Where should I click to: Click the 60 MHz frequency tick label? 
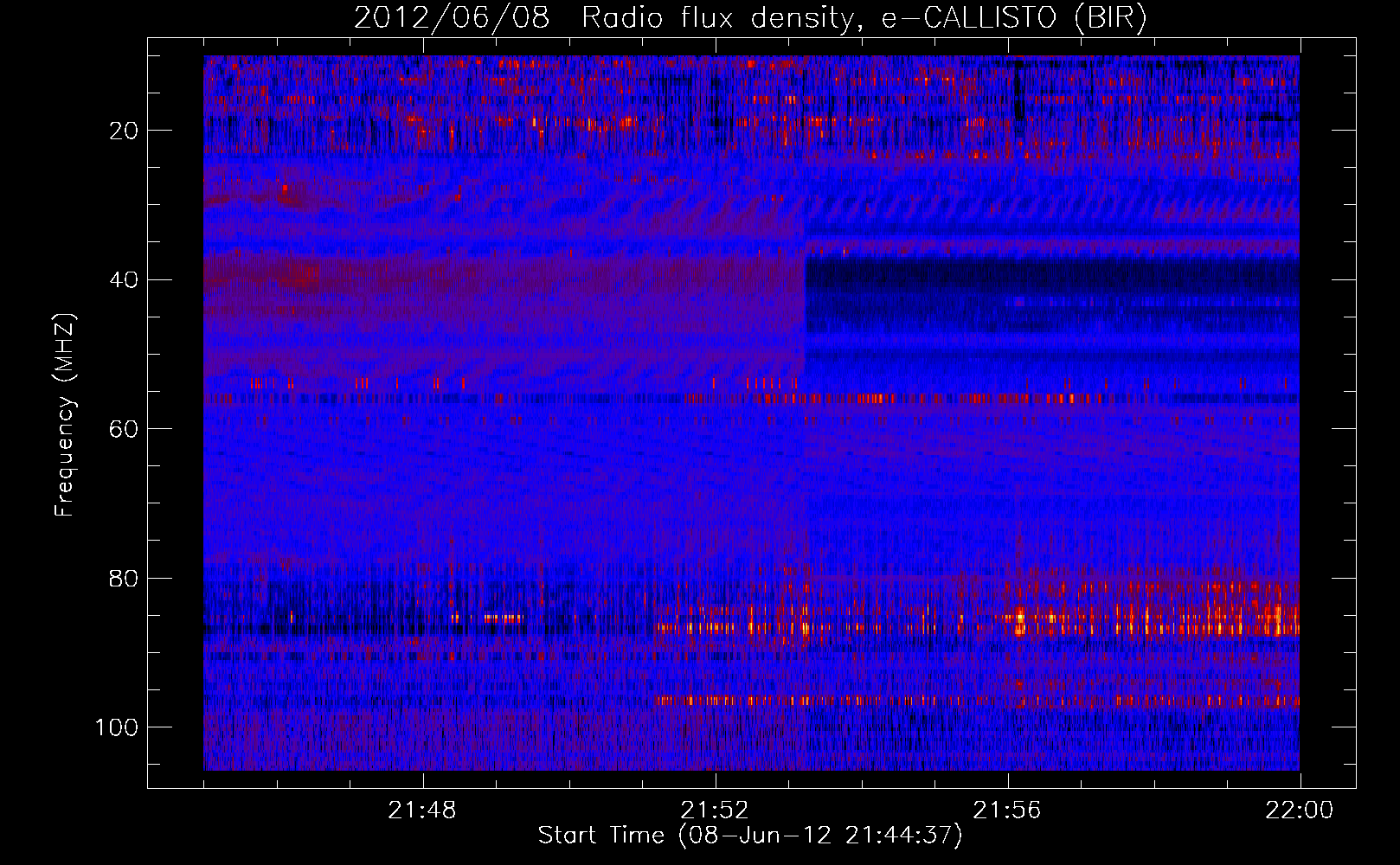(125, 429)
